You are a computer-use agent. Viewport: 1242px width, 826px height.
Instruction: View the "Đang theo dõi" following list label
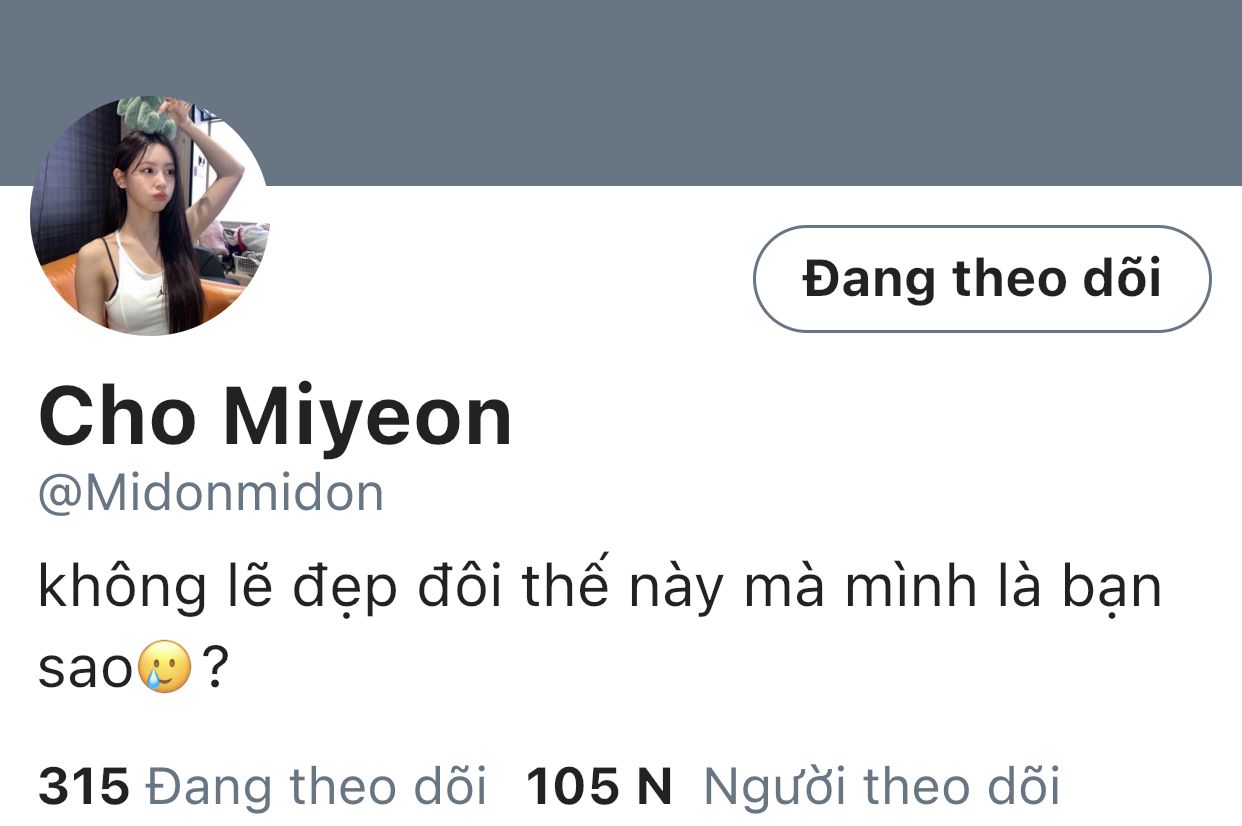point(317,787)
